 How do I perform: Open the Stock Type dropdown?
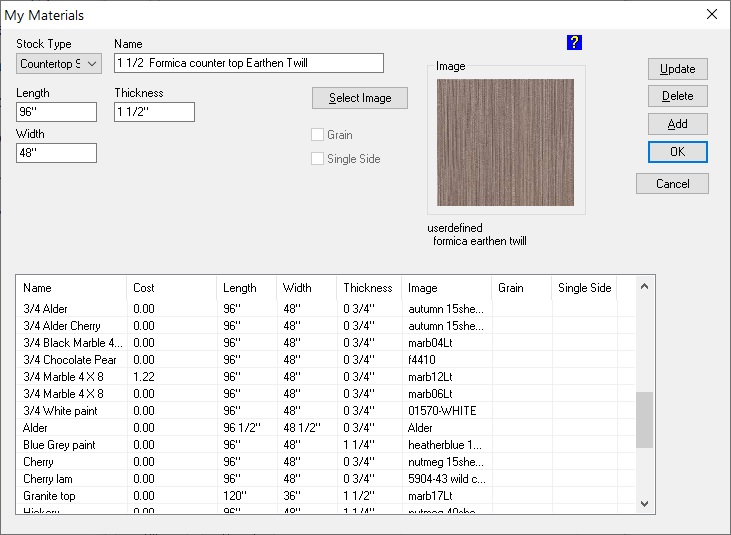tap(59, 64)
